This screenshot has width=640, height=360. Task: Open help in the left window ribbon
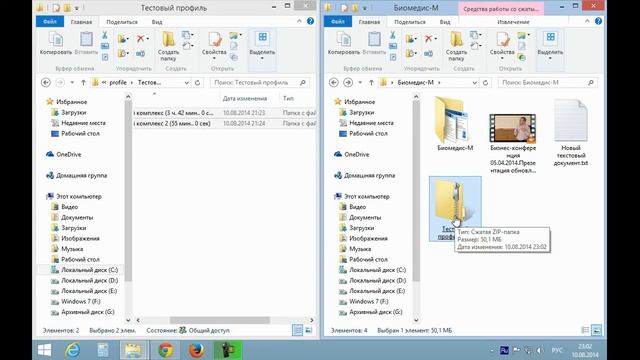pos(310,21)
